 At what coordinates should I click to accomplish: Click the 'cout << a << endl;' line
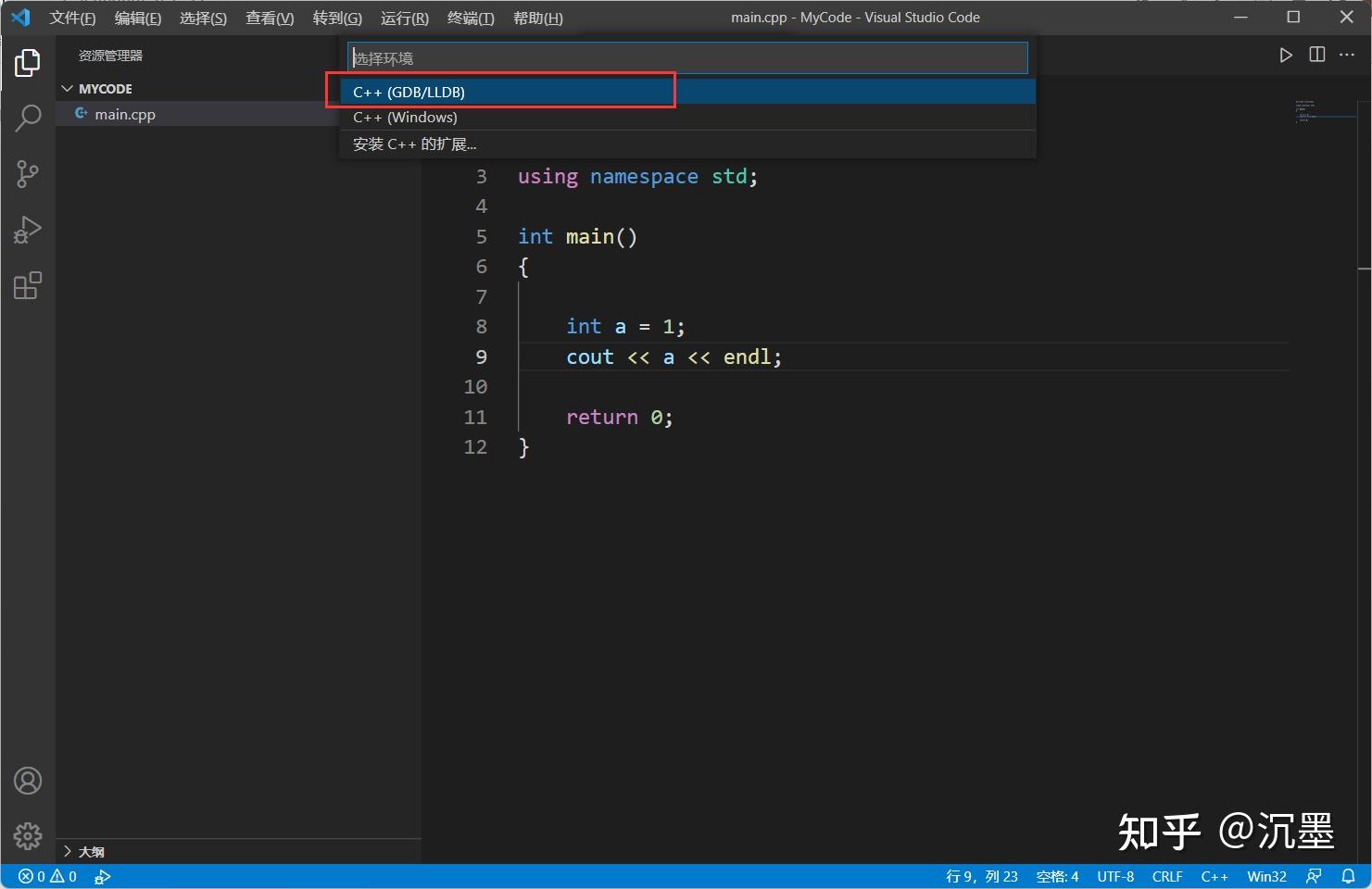coord(674,357)
